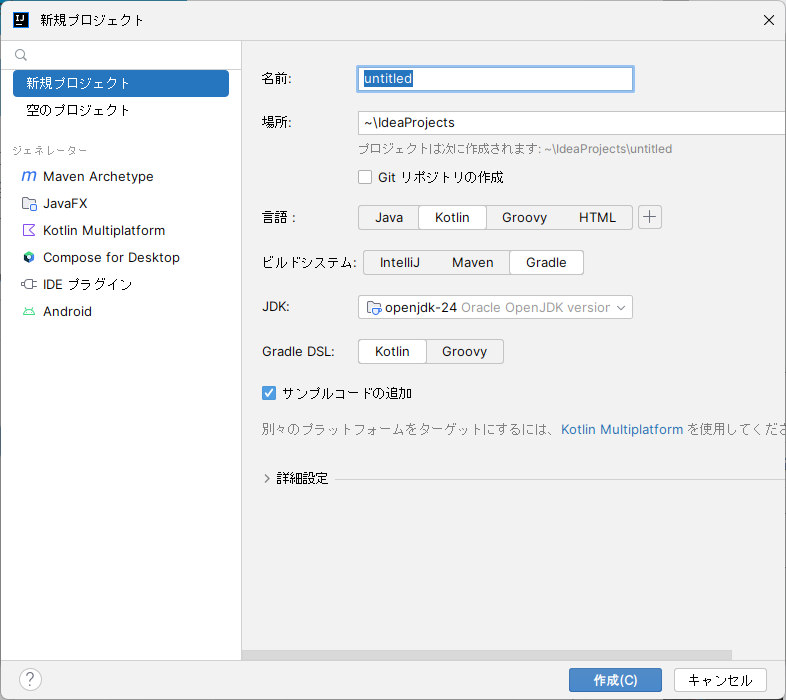Choose IntelliJ build system
Viewport: 786px width, 700px height.
400,263
